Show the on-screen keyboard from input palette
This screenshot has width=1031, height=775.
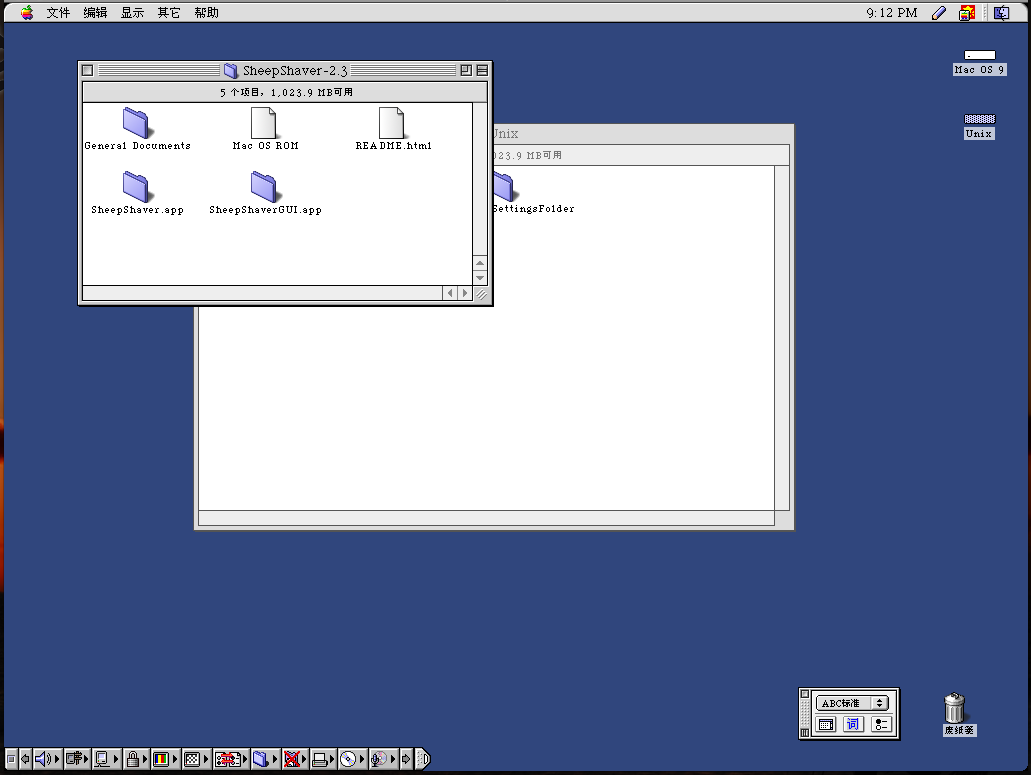[x=826, y=724]
